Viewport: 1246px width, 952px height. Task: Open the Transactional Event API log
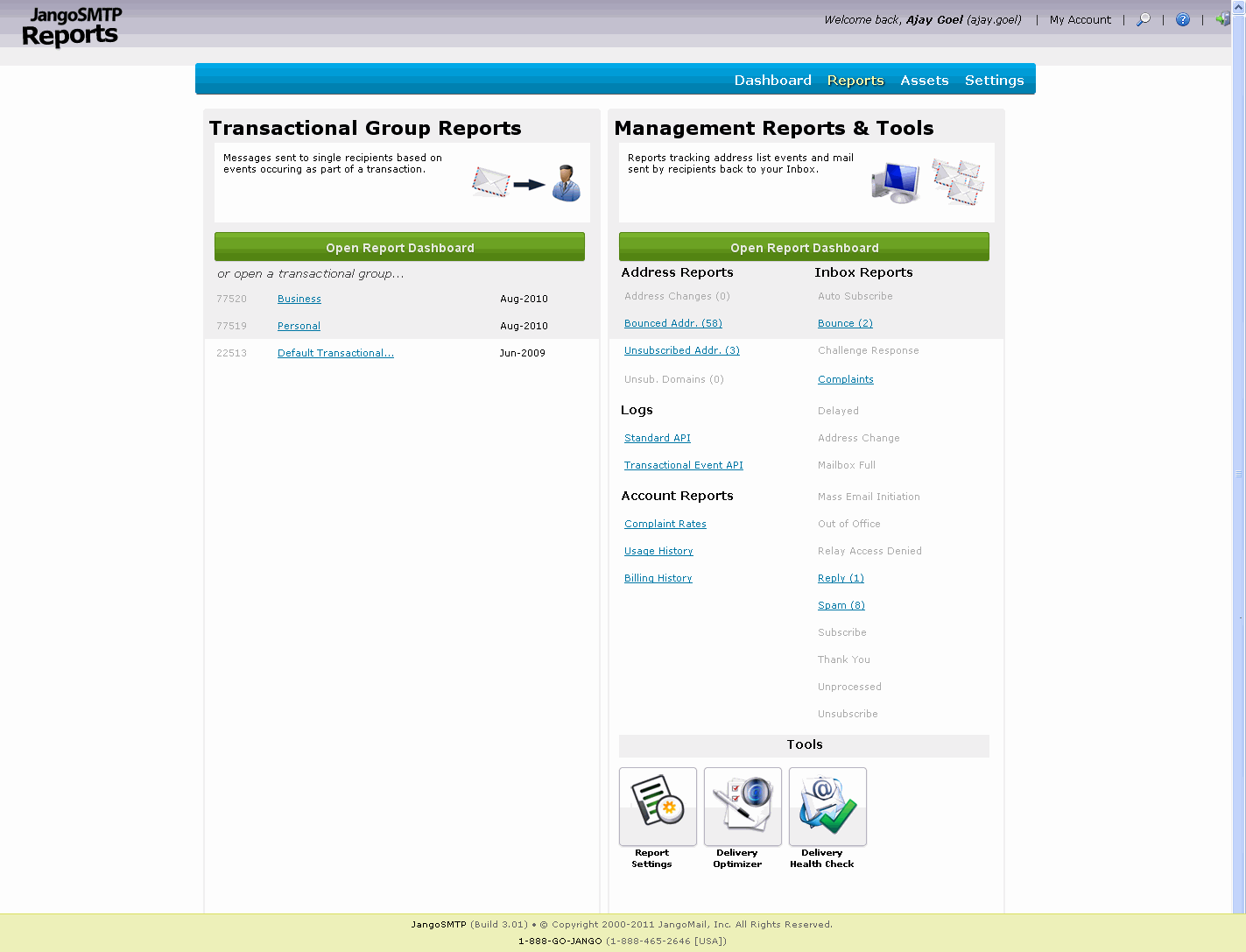click(x=683, y=465)
